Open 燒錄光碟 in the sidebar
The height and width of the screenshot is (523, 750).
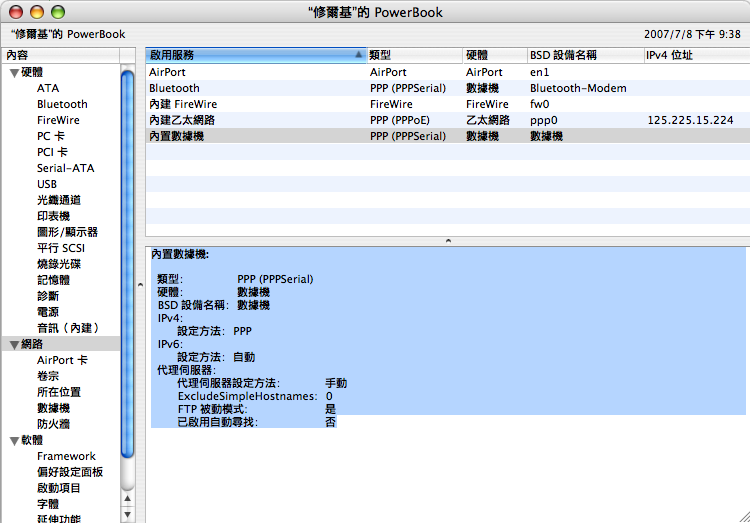tap(59, 264)
